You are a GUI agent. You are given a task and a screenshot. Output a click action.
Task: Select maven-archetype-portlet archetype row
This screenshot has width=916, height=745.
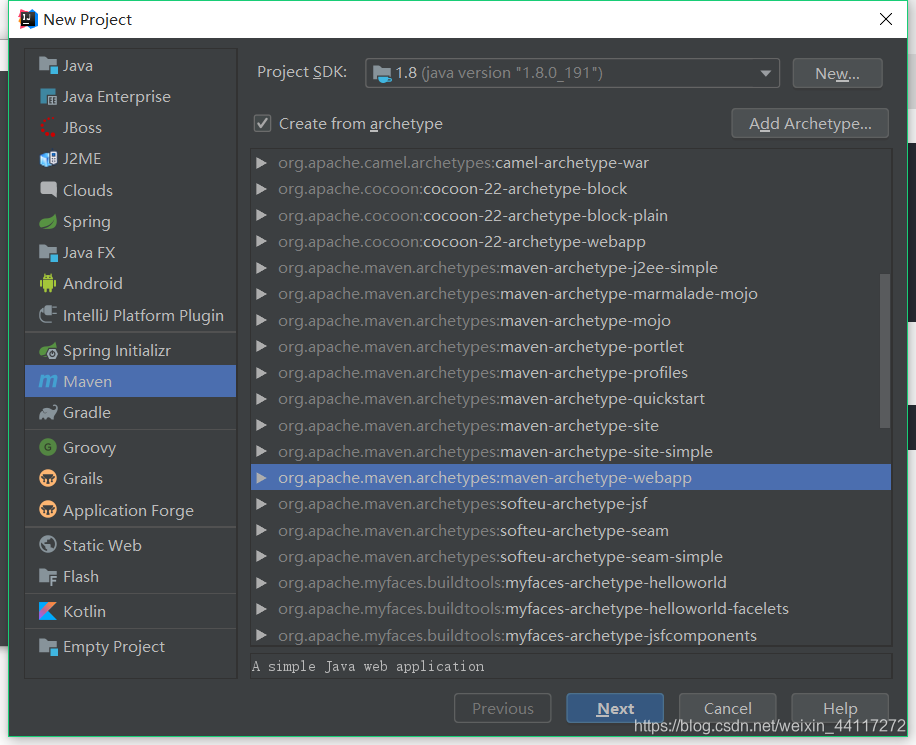(571, 346)
